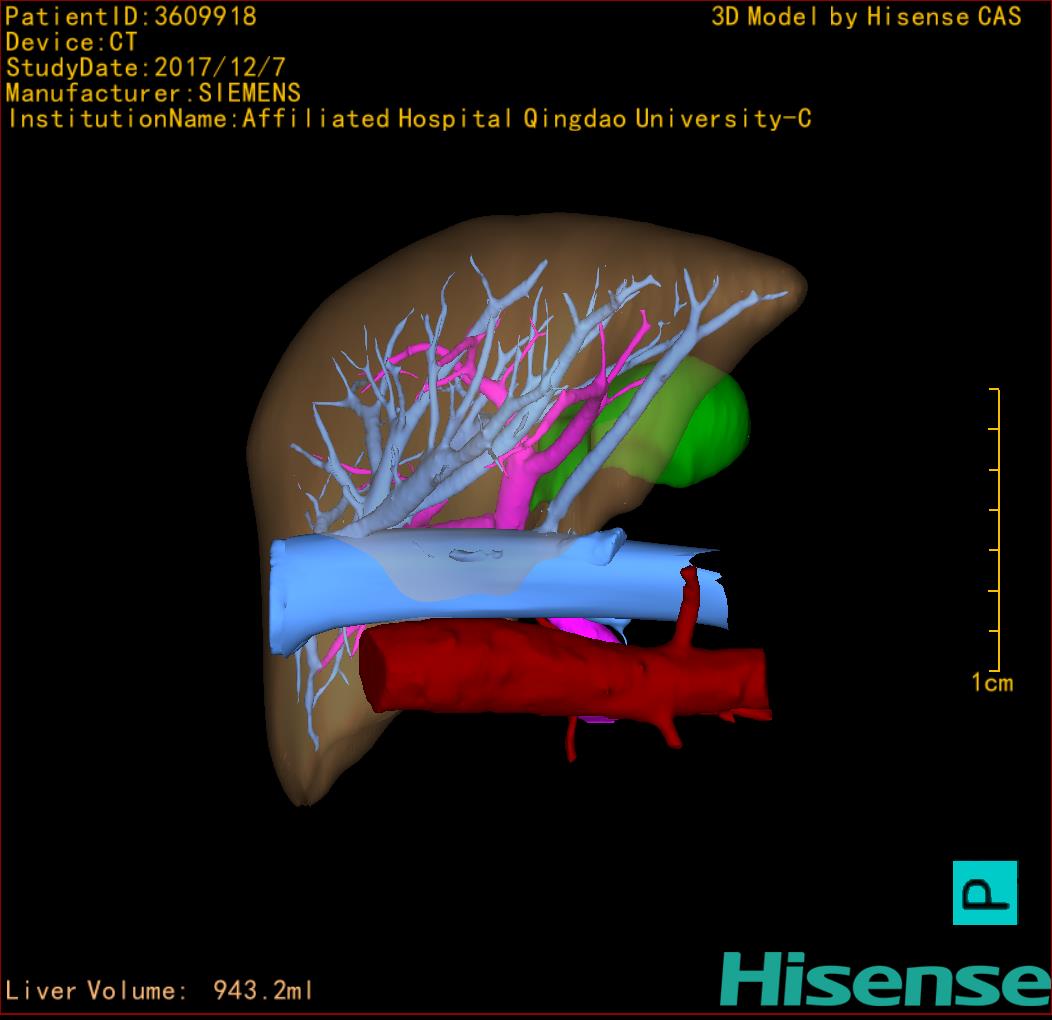Click the orientation cube labeled P
The image size is (1052, 1020).
pos(984,892)
